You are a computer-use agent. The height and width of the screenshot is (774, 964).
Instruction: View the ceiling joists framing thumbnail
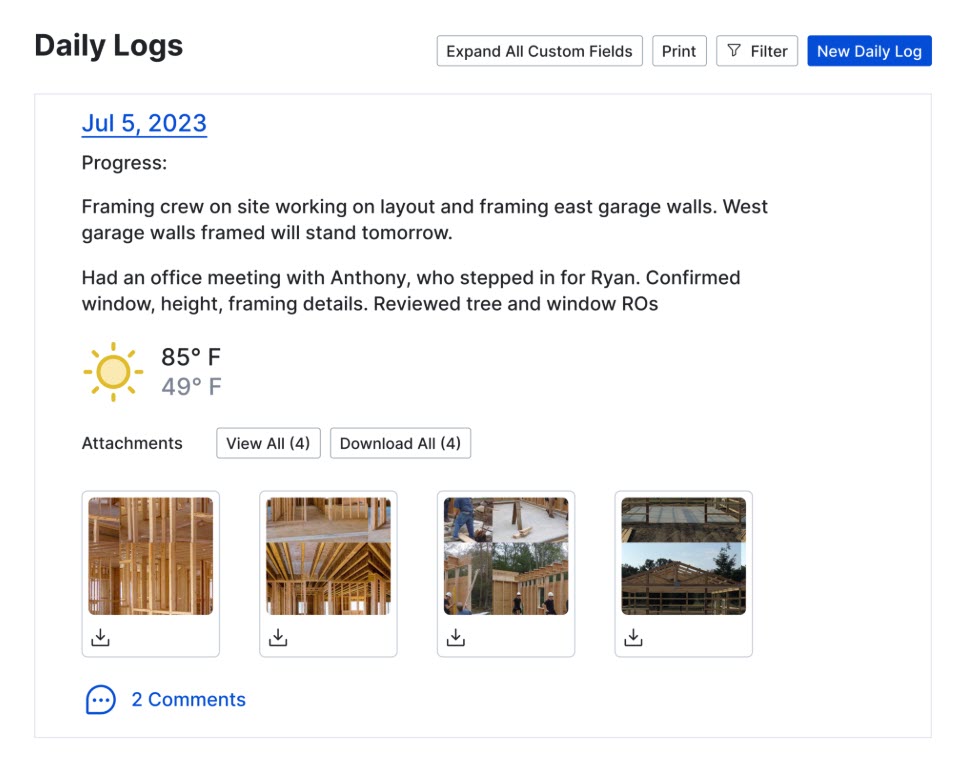click(x=328, y=556)
